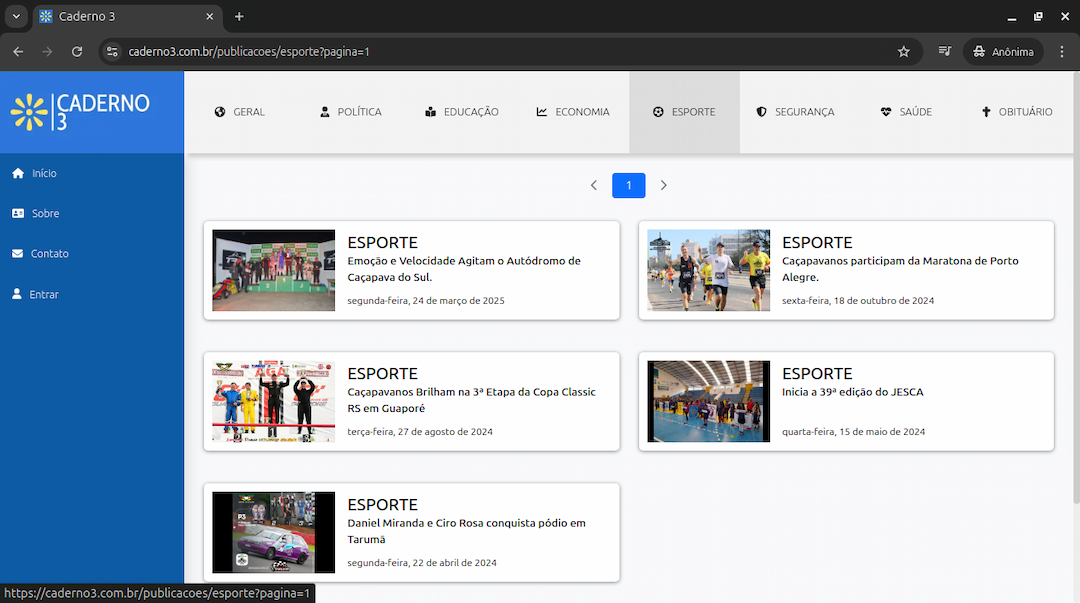Go forward in browser history
This screenshot has height=603, width=1080.
tap(48, 52)
